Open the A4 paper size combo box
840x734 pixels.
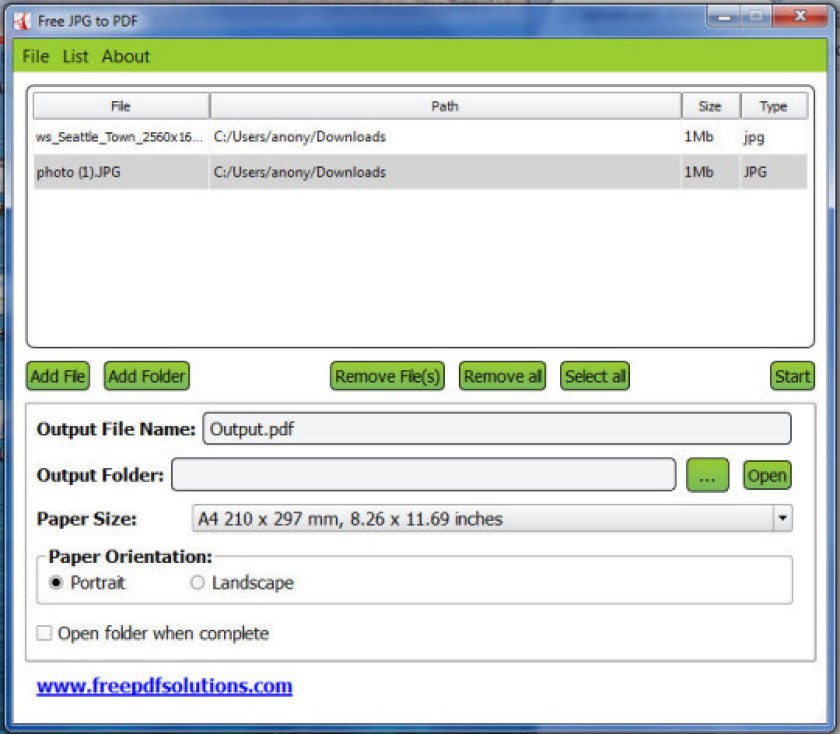[492, 518]
